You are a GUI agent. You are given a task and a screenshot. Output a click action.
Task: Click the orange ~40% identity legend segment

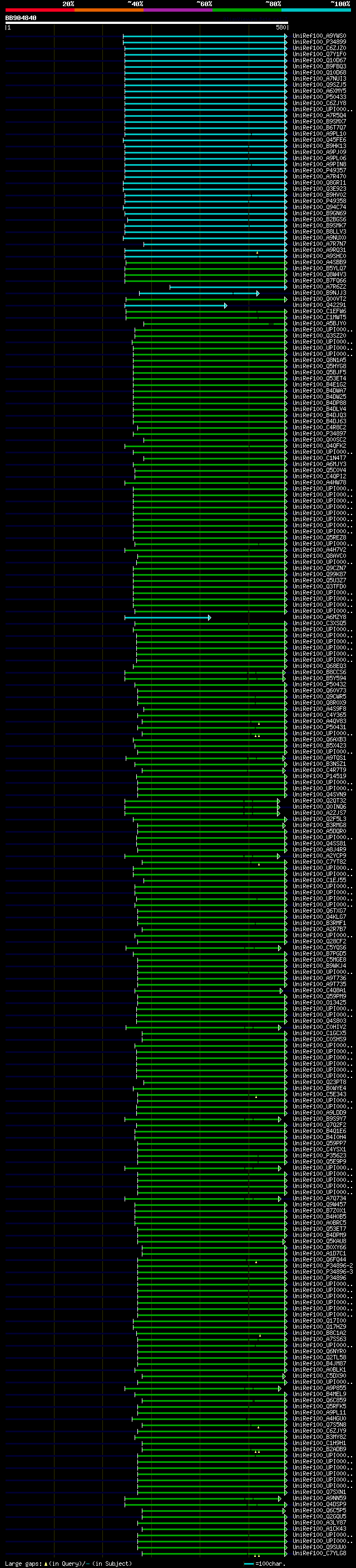[109, 10]
